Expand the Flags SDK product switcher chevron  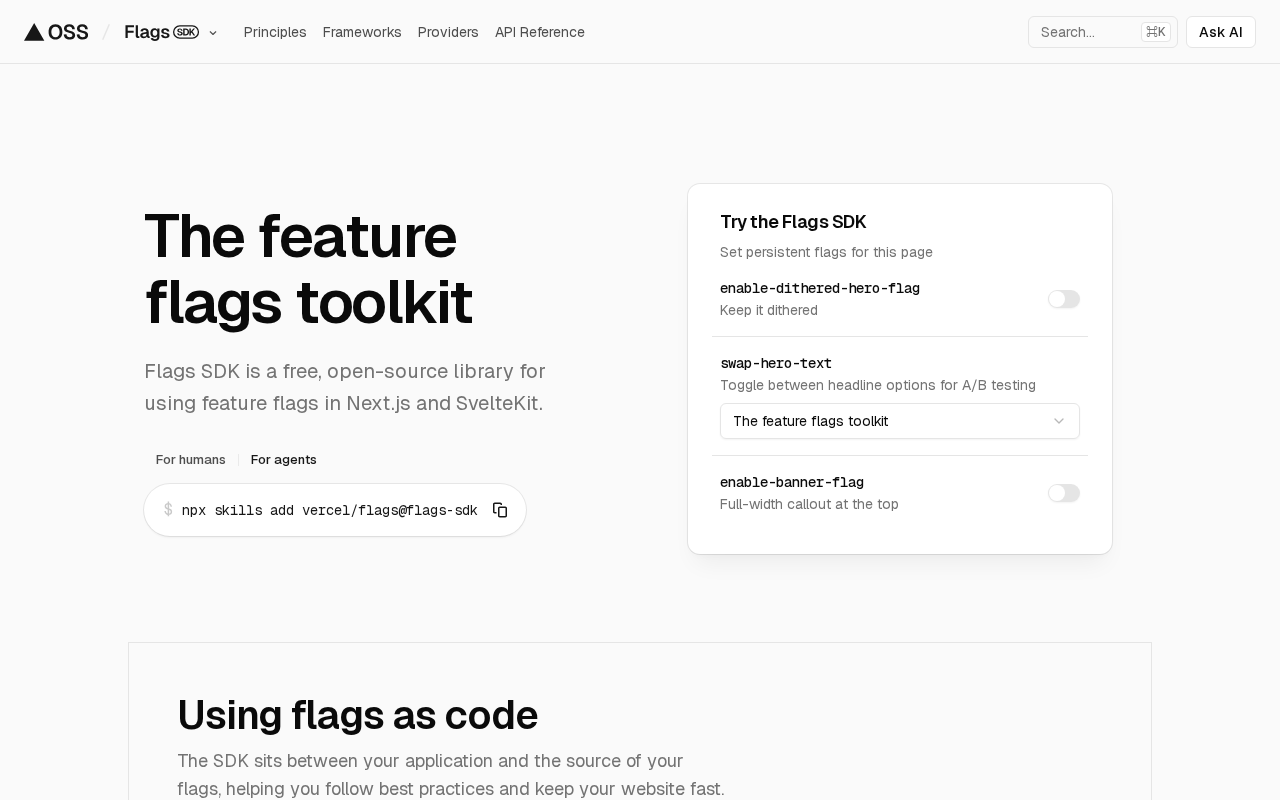(213, 33)
